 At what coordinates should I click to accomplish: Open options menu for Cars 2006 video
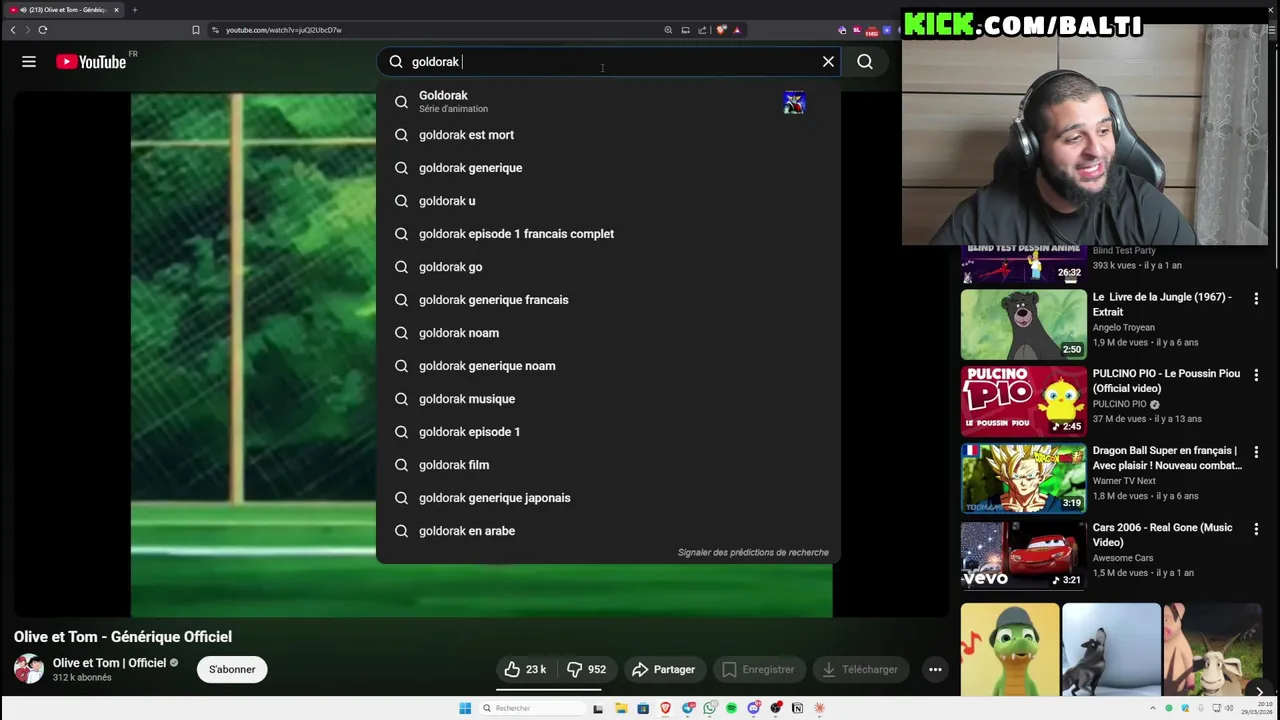pyautogui.click(x=1256, y=529)
